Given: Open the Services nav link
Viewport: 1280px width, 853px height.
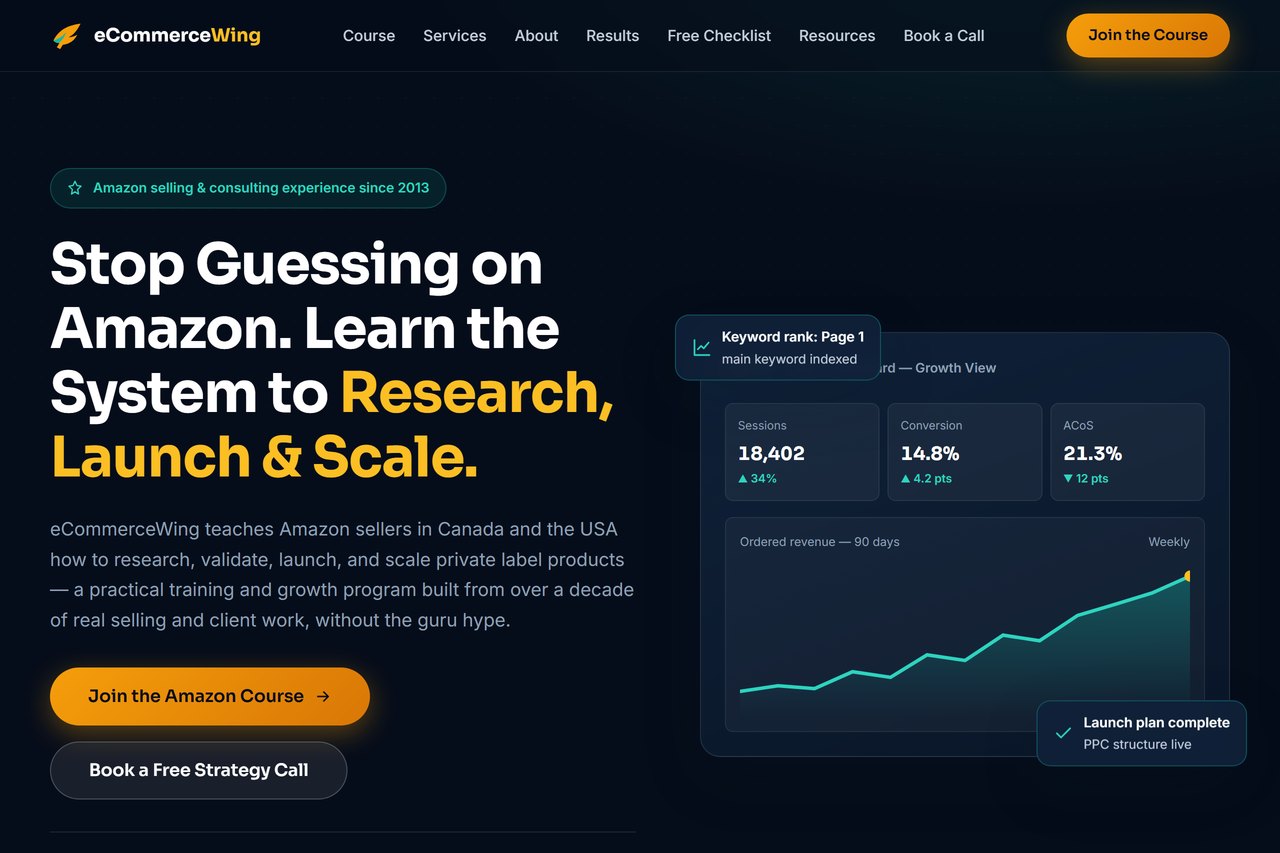Looking at the screenshot, I should tap(455, 36).
